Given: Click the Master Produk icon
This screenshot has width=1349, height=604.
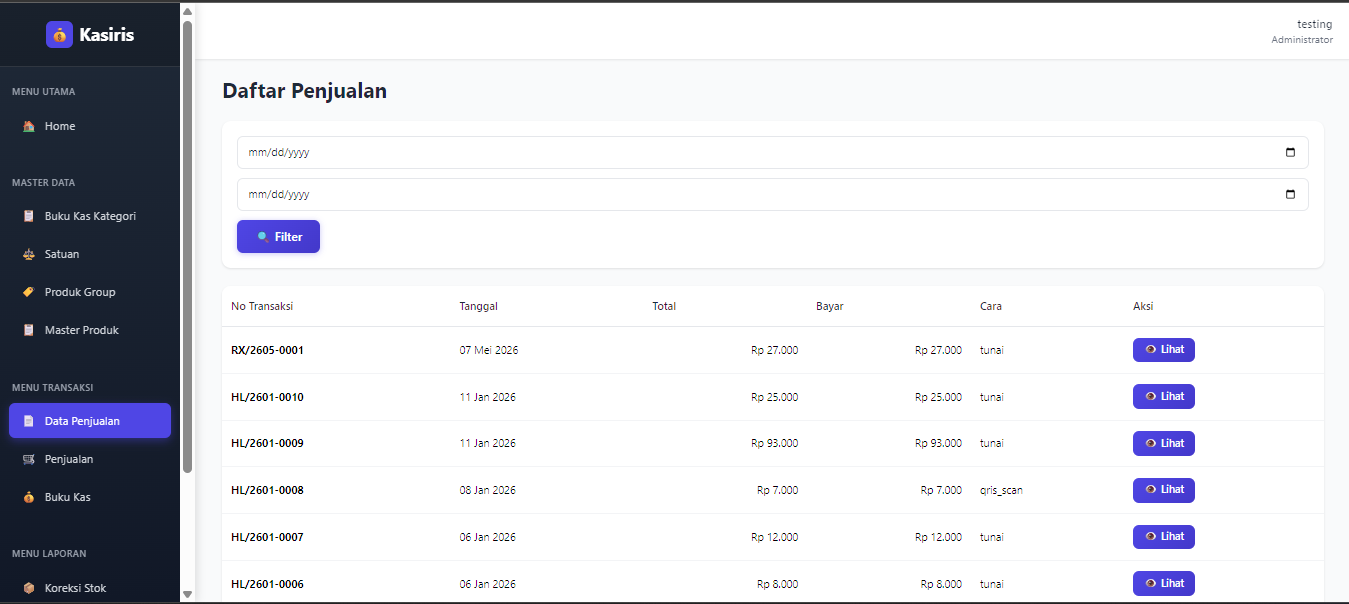Looking at the screenshot, I should click(x=29, y=330).
